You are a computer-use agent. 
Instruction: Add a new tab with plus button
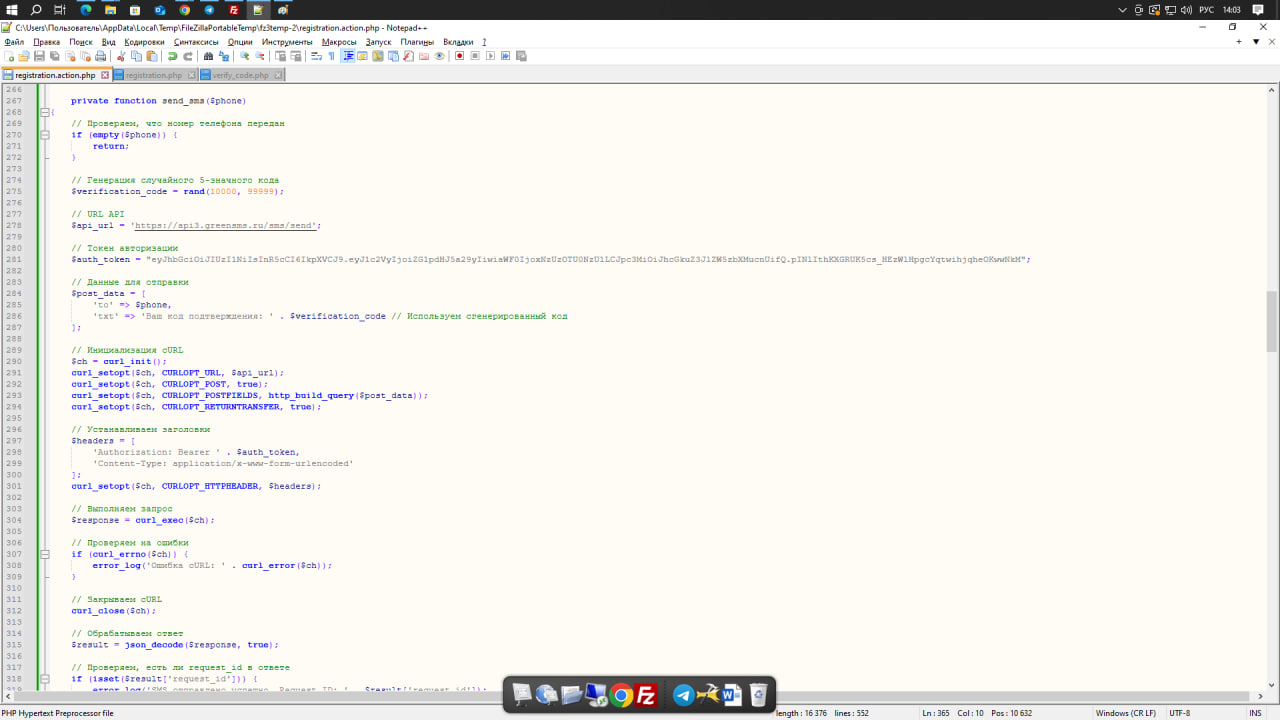[x=1239, y=42]
